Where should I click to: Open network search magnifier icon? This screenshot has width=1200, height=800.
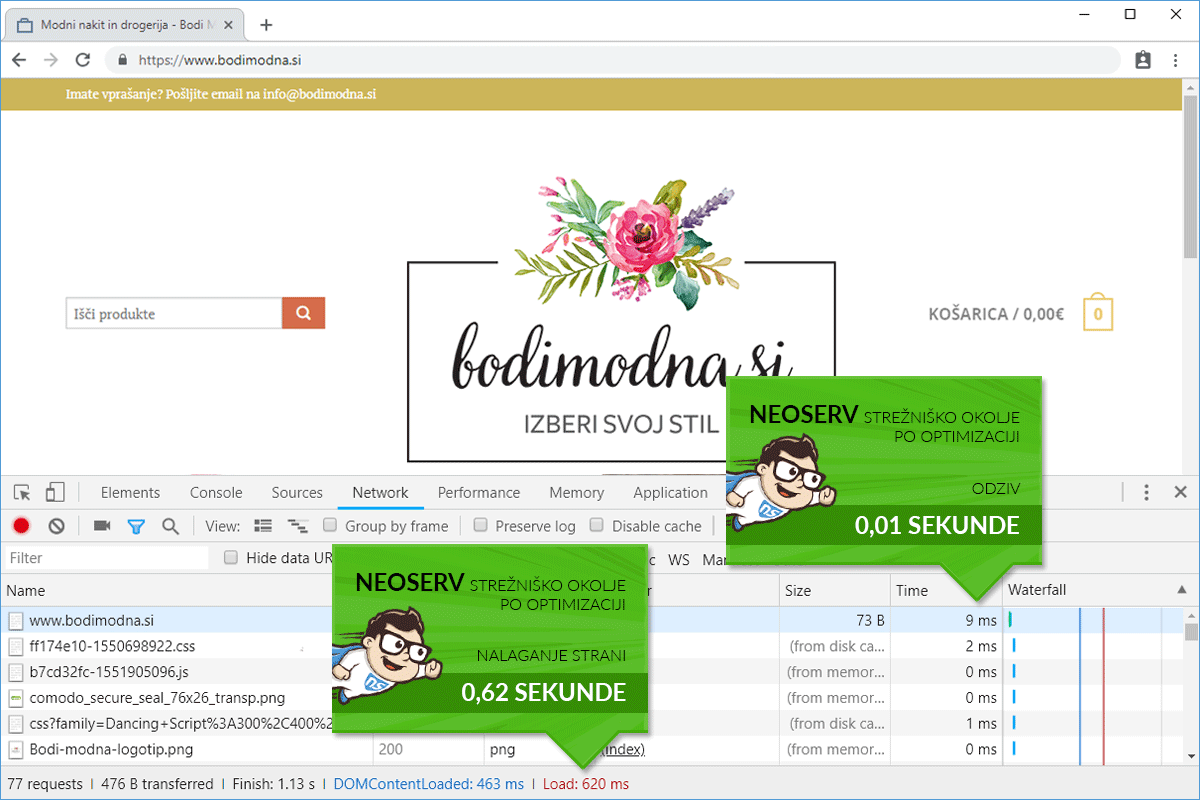click(171, 526)
